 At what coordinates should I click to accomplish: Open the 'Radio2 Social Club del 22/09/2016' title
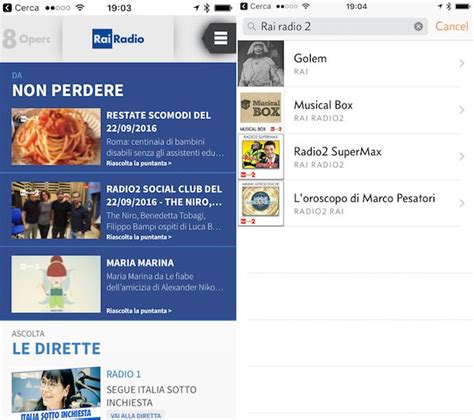click(x=164, y=195)
